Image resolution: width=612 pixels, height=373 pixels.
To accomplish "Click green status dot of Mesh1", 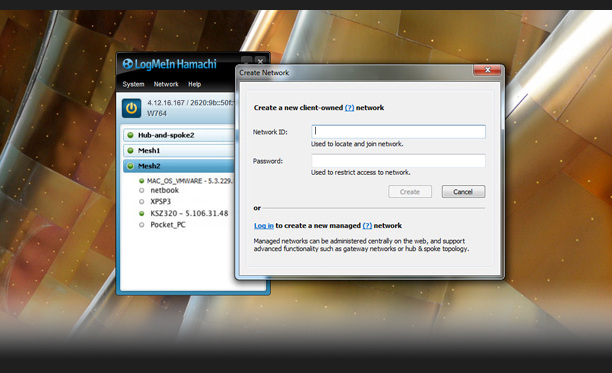I will [x=130, y=150].
